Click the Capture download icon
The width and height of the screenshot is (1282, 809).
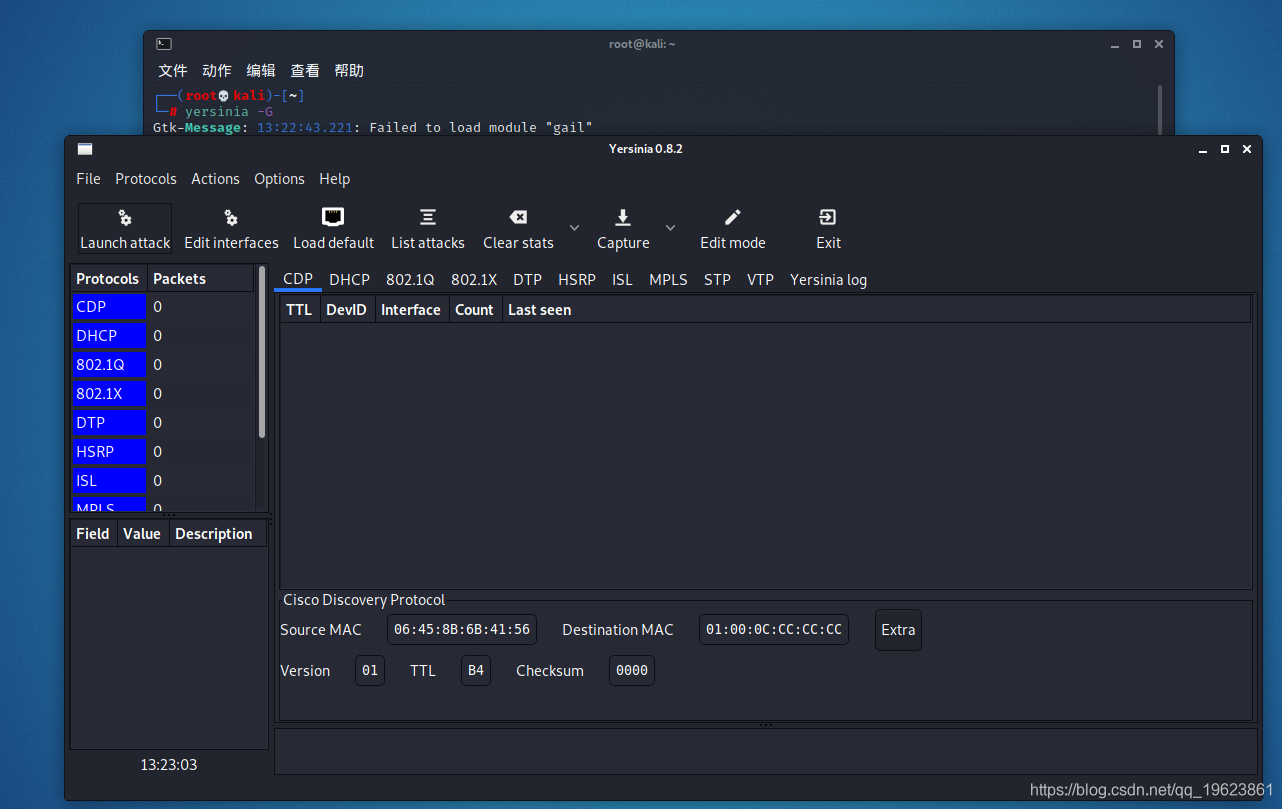pyautogui.click(x=622, y=217)
